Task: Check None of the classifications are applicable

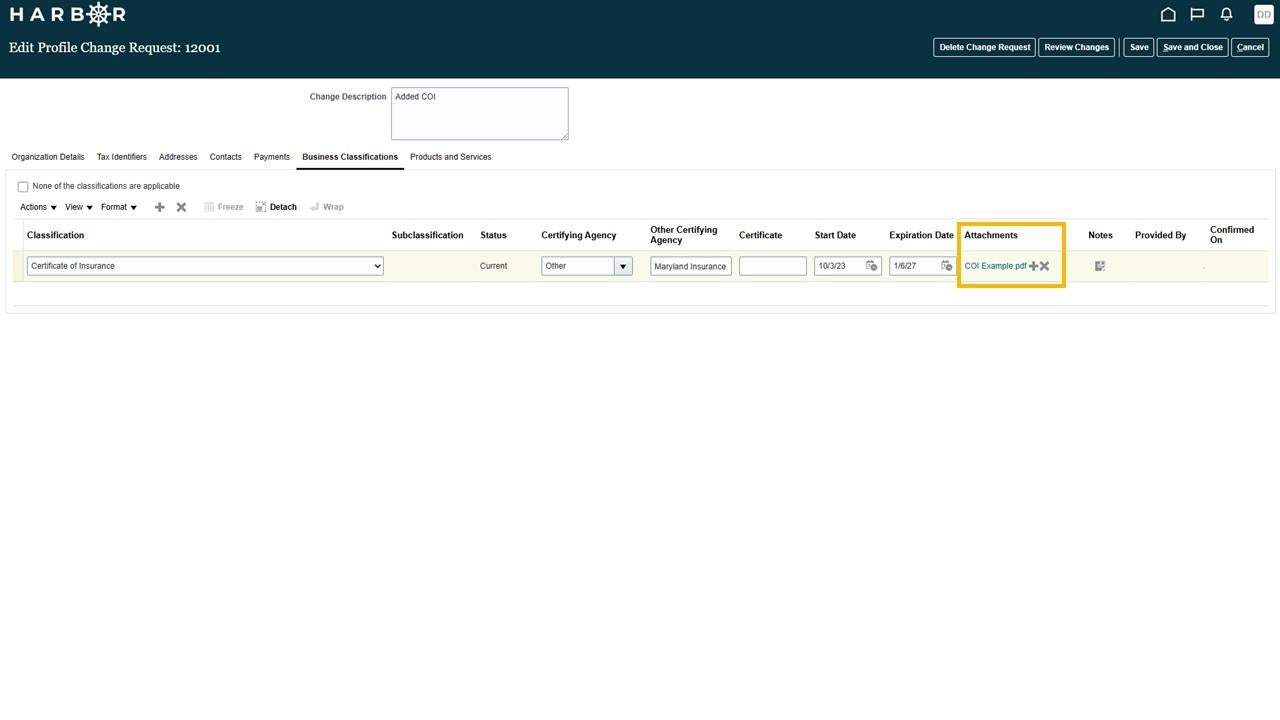Action: pyautogui.click(x=23, y=187)
